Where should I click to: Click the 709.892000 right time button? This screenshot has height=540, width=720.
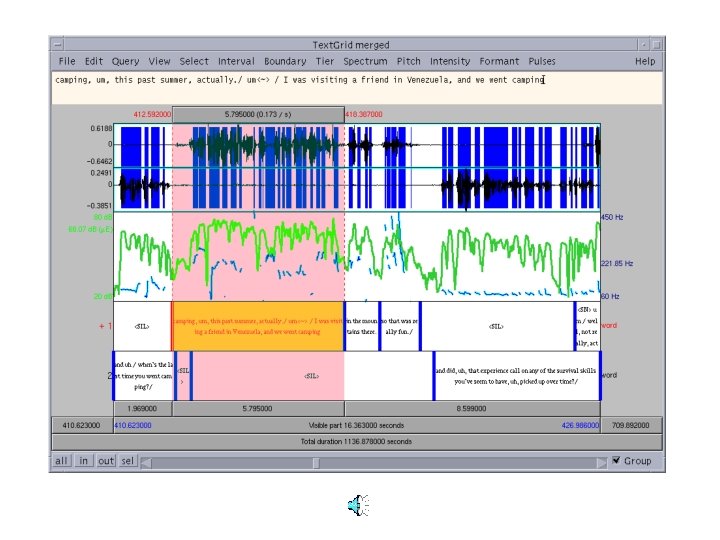click(631, 425)
